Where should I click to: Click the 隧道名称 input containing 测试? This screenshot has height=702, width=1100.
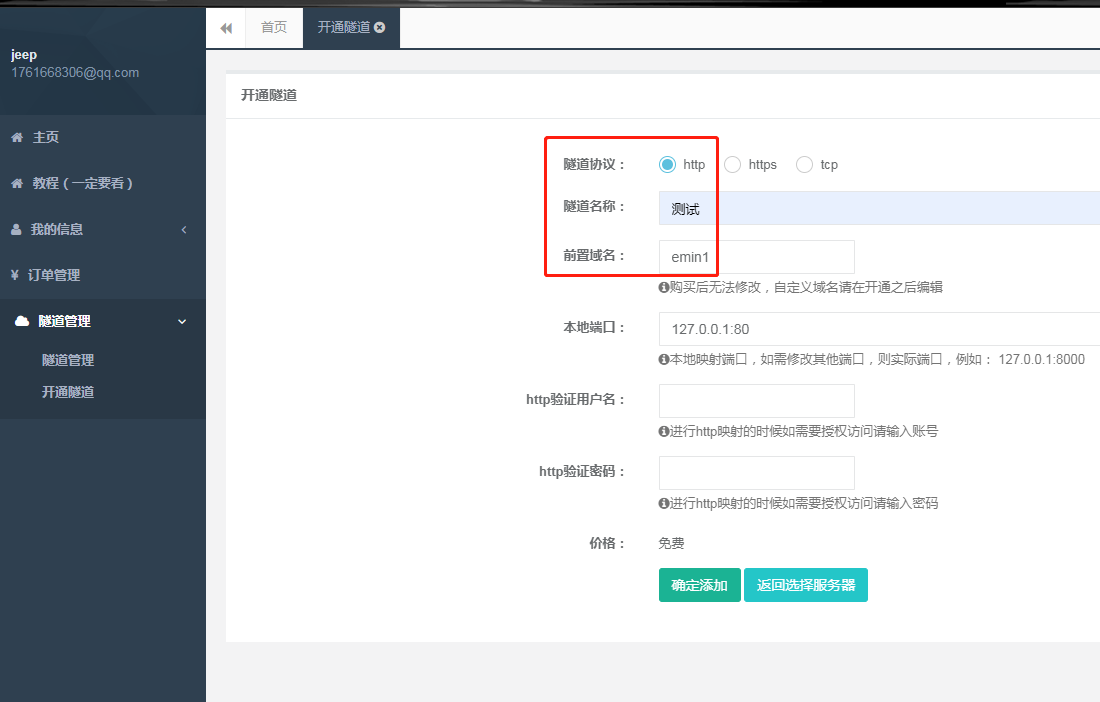[879, 208]
